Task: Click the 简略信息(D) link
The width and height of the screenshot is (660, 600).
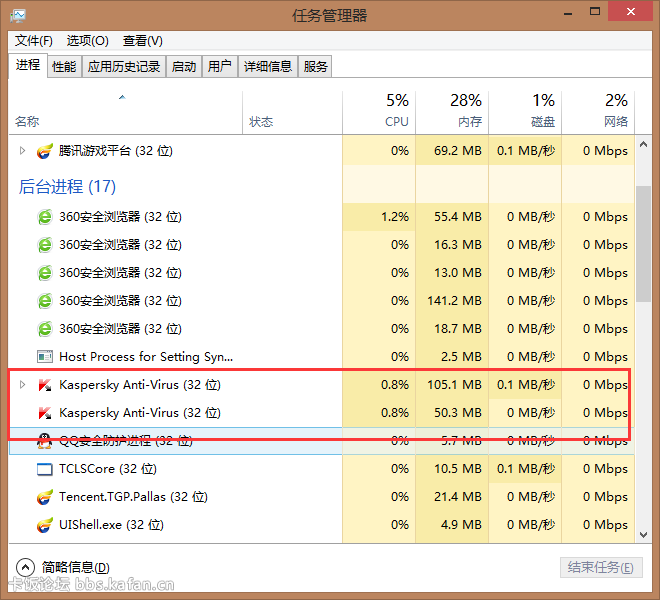Action: point(76,568)
